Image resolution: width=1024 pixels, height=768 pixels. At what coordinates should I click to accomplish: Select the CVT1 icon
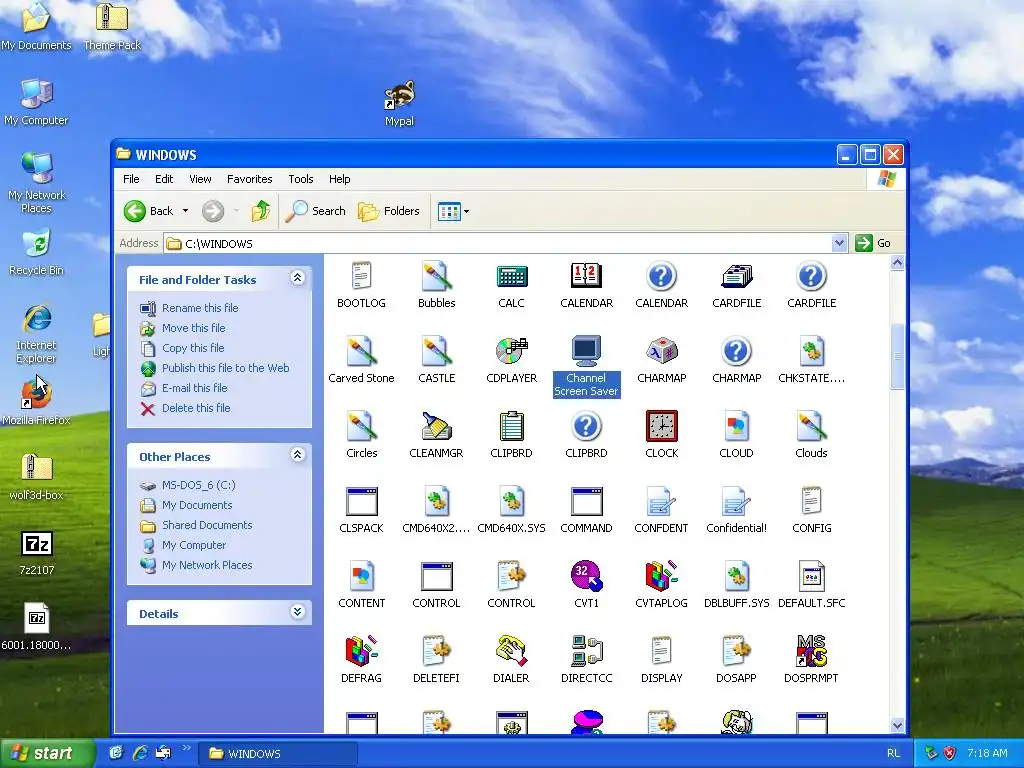(x=586, y=585)
